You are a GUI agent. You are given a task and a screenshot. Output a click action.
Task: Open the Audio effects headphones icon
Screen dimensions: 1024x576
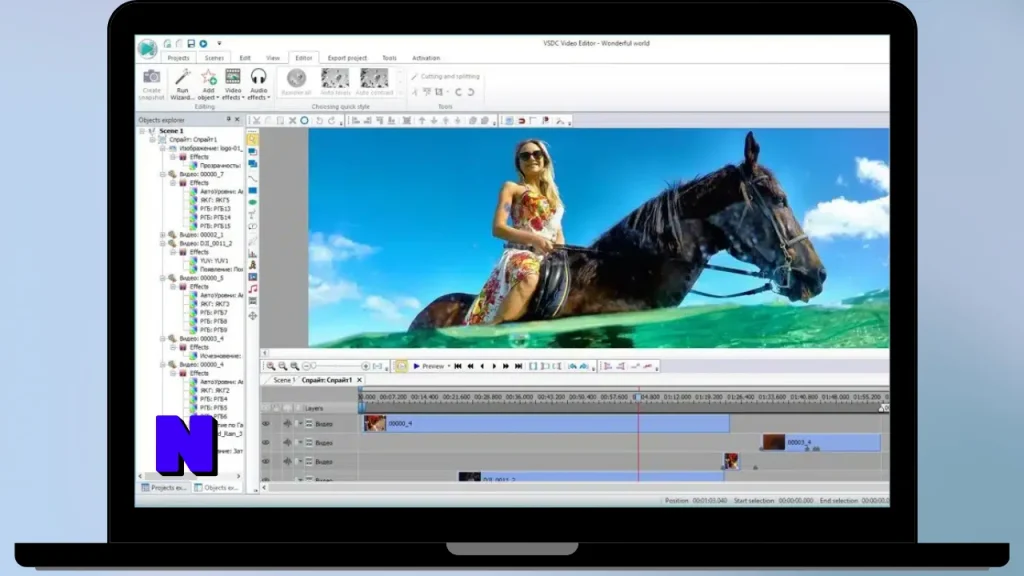259,78
